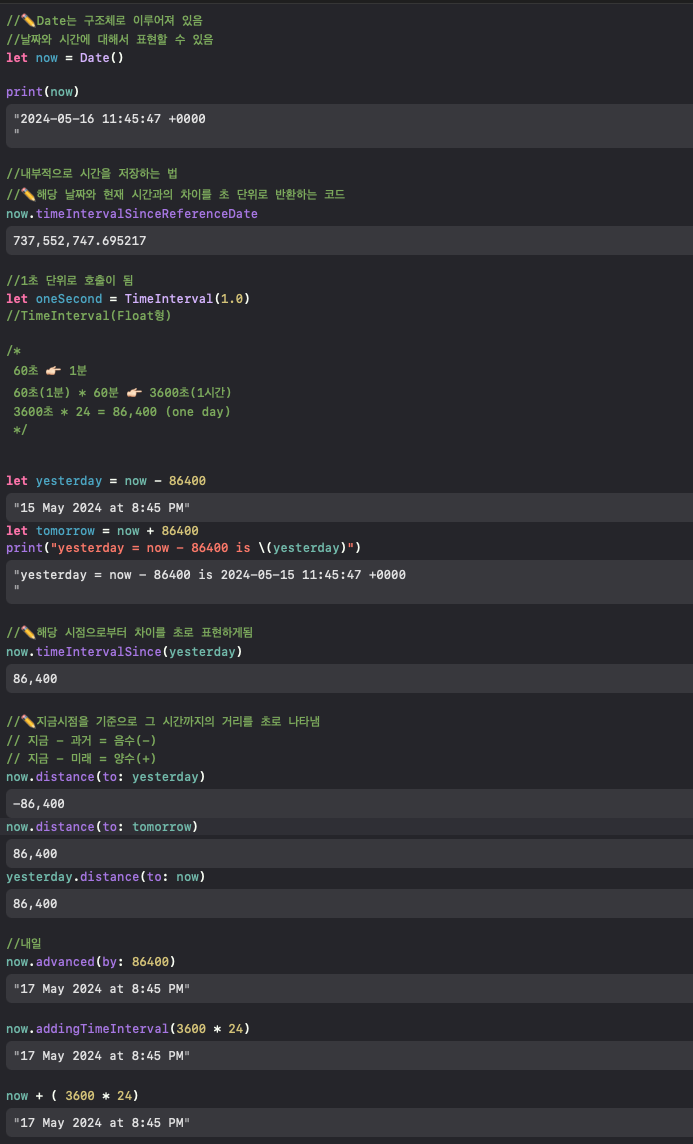The image size is (693, 1144).
Task: Click the comment '날짜와 시간에 대해서 표현할 수 있음'
Action: 109,39
